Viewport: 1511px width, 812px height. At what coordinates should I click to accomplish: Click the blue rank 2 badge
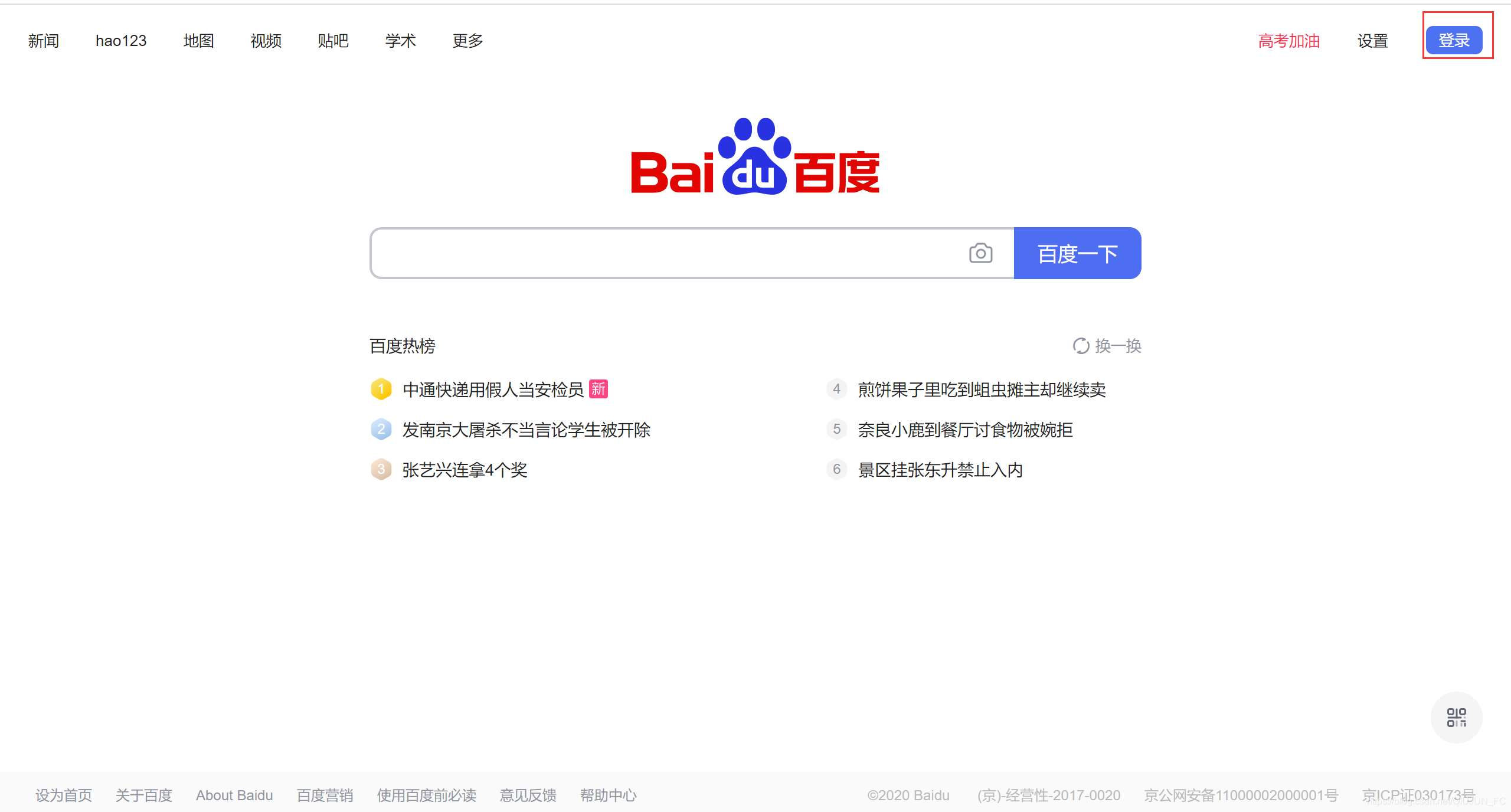click(x=381, y=429)
